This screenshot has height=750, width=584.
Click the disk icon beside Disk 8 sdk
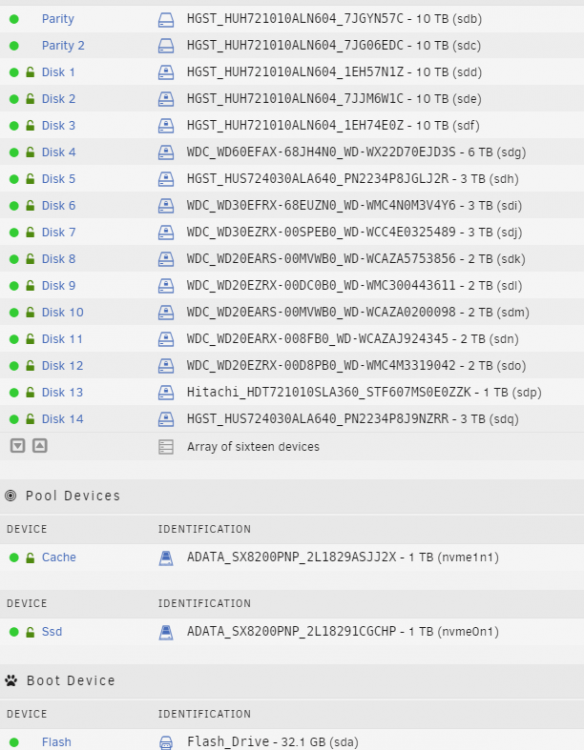click(166, 260)
